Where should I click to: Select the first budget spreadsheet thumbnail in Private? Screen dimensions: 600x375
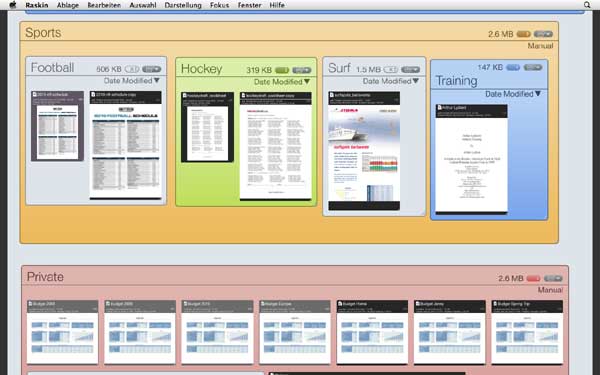[62, 332]
